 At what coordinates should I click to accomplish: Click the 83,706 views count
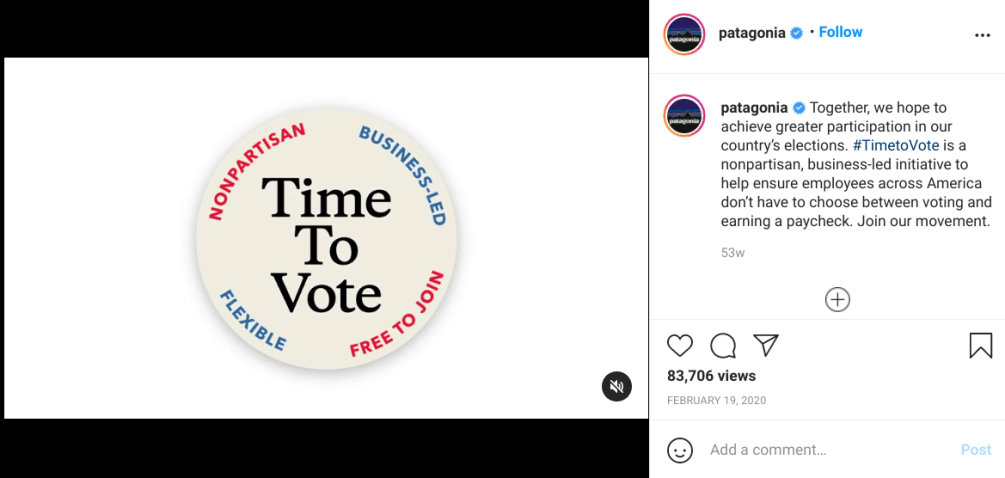point(711,376)
